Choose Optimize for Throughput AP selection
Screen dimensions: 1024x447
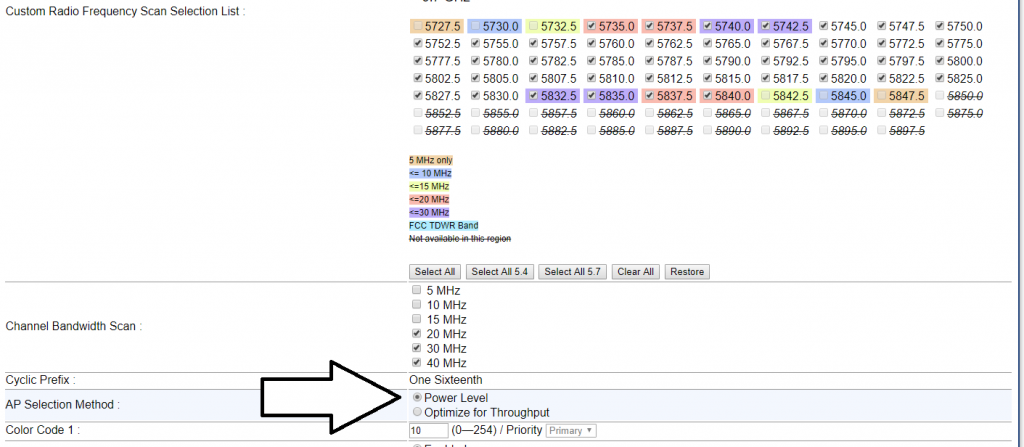tap(417, 413)
